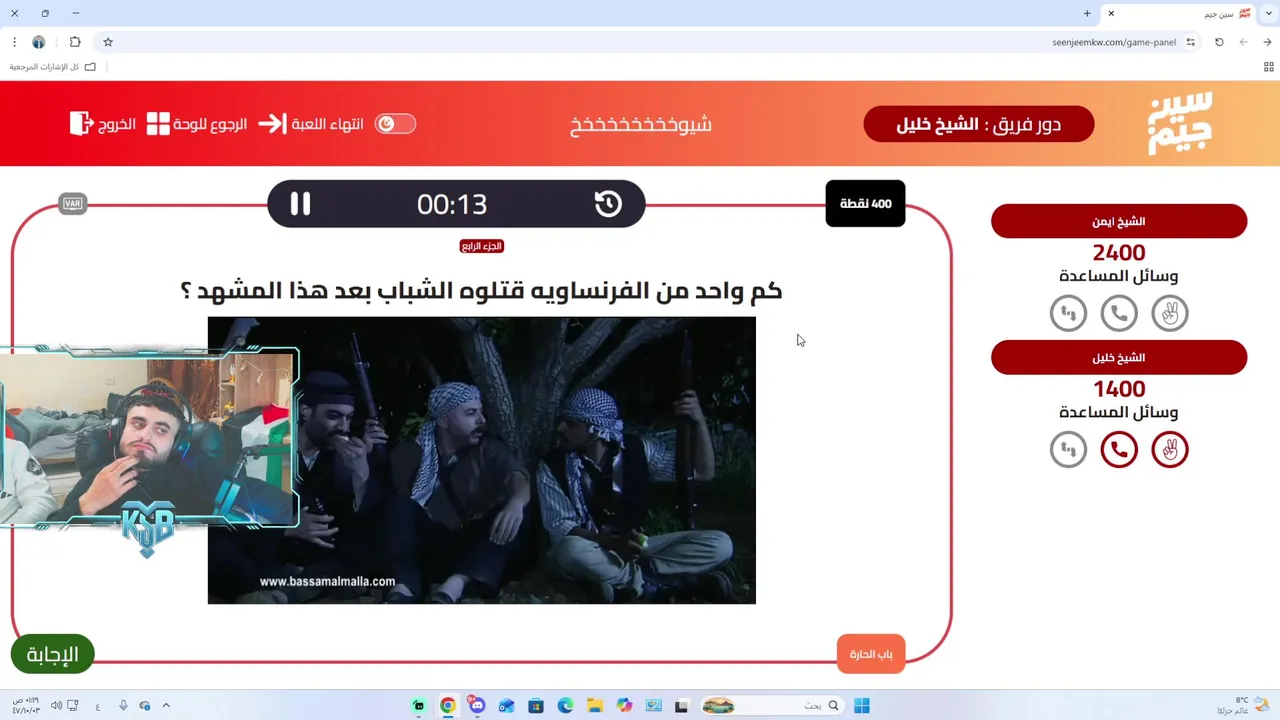Bookmark this page with star icon
The height and width of the screenshot is (720, 1280).
coord(108,42)
